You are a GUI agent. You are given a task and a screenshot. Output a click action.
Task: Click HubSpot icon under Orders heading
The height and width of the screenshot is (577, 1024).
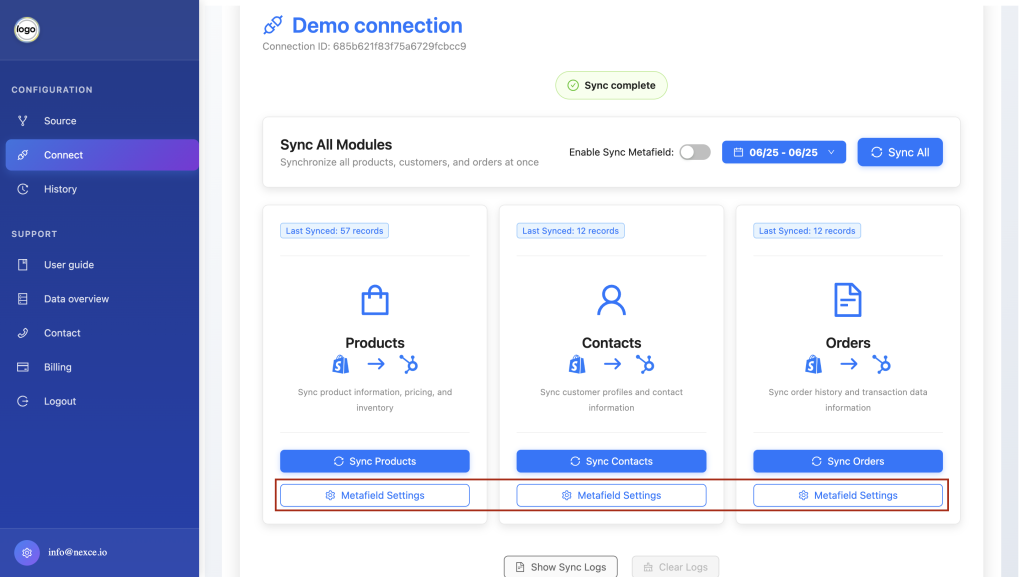pyautogui.click(x=882, y=364)
